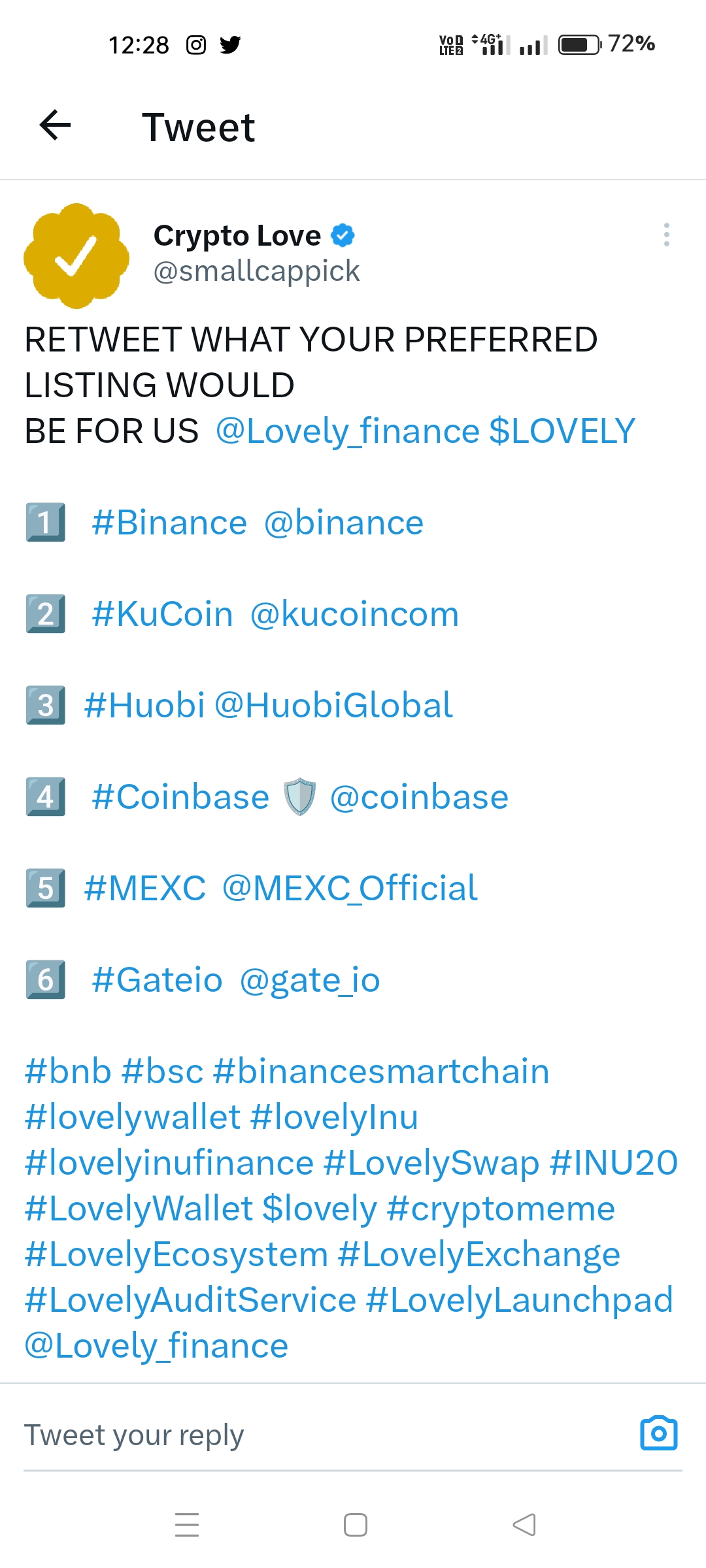Tap the $LOVELY cashtag
The width and height of the screenshot is (706, 1568).
(x=562, y=431)
